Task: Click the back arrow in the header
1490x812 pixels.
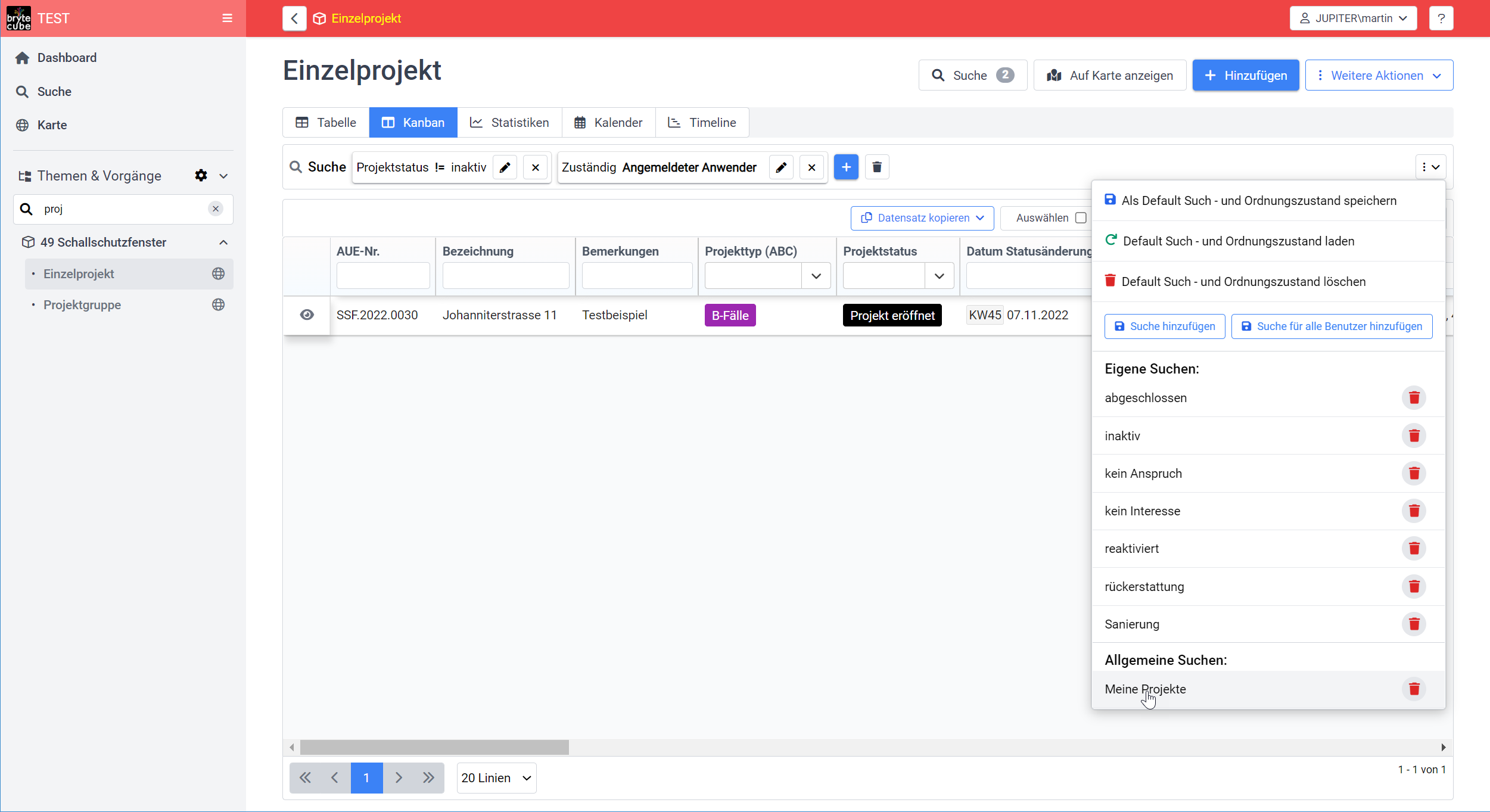Action: pos(294,18)
